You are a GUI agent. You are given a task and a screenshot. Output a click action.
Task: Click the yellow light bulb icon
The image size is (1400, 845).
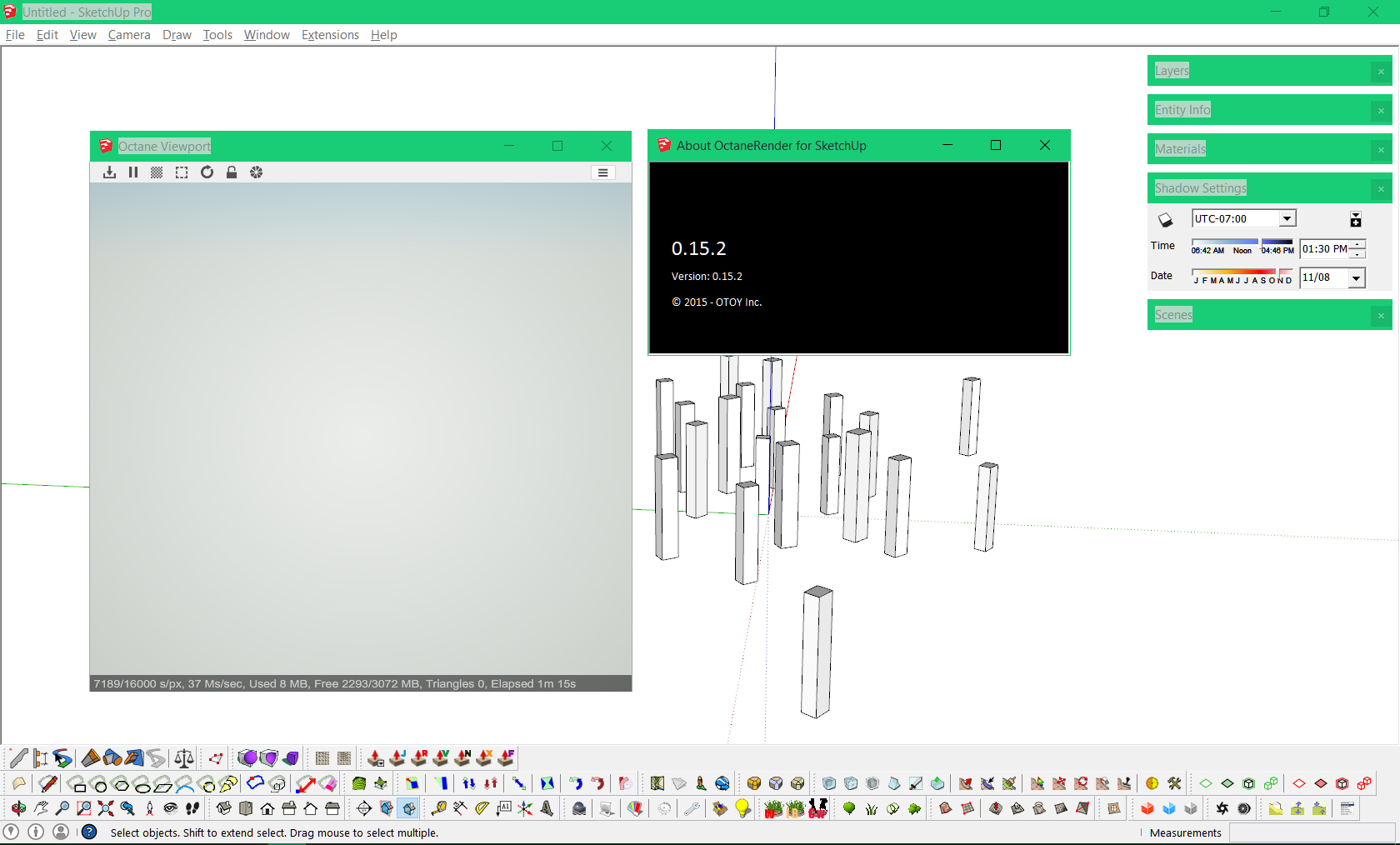[742, 808]
